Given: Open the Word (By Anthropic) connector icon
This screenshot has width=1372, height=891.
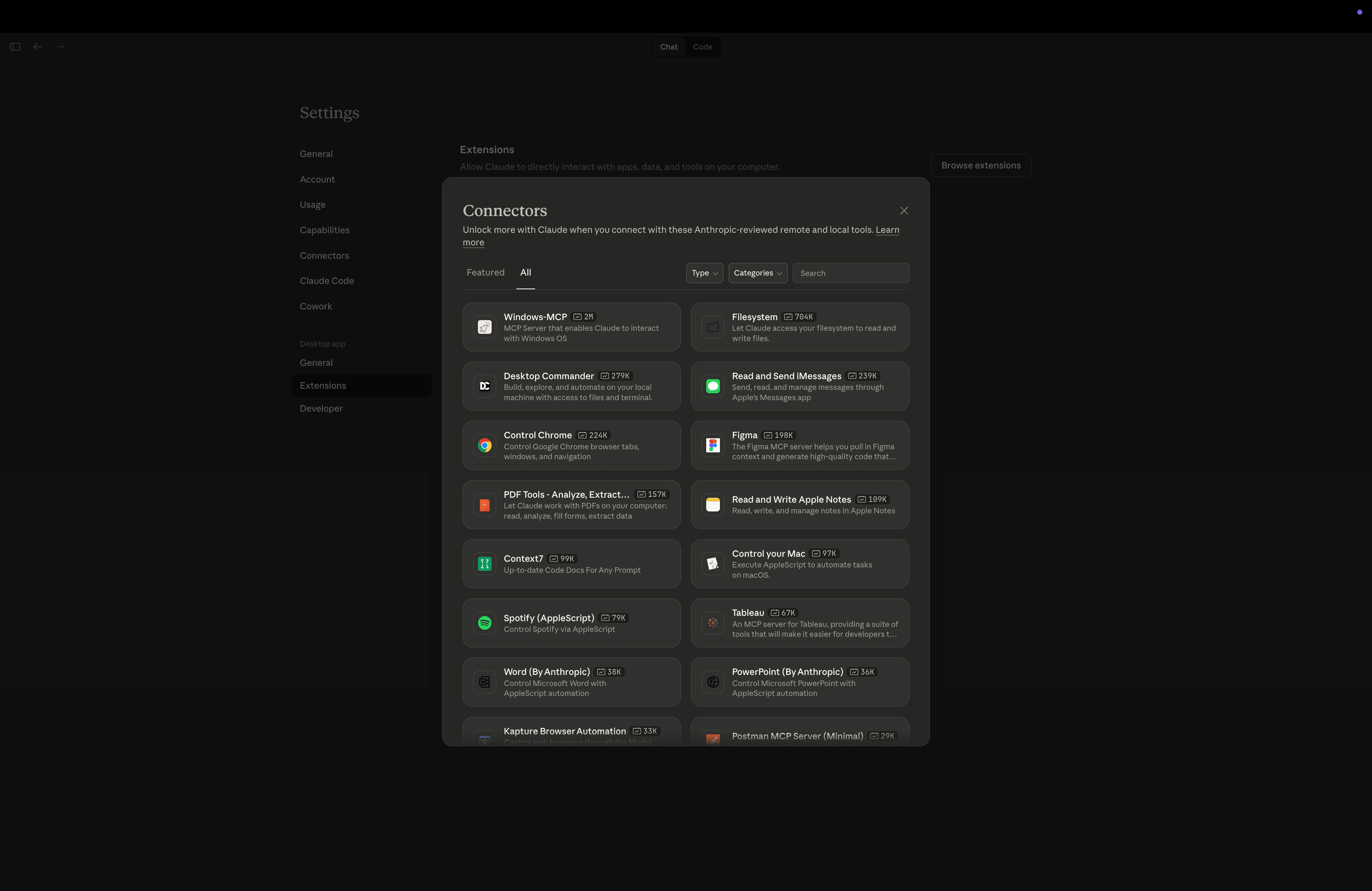Looking at the screenshot, I should tap(485, 682).
